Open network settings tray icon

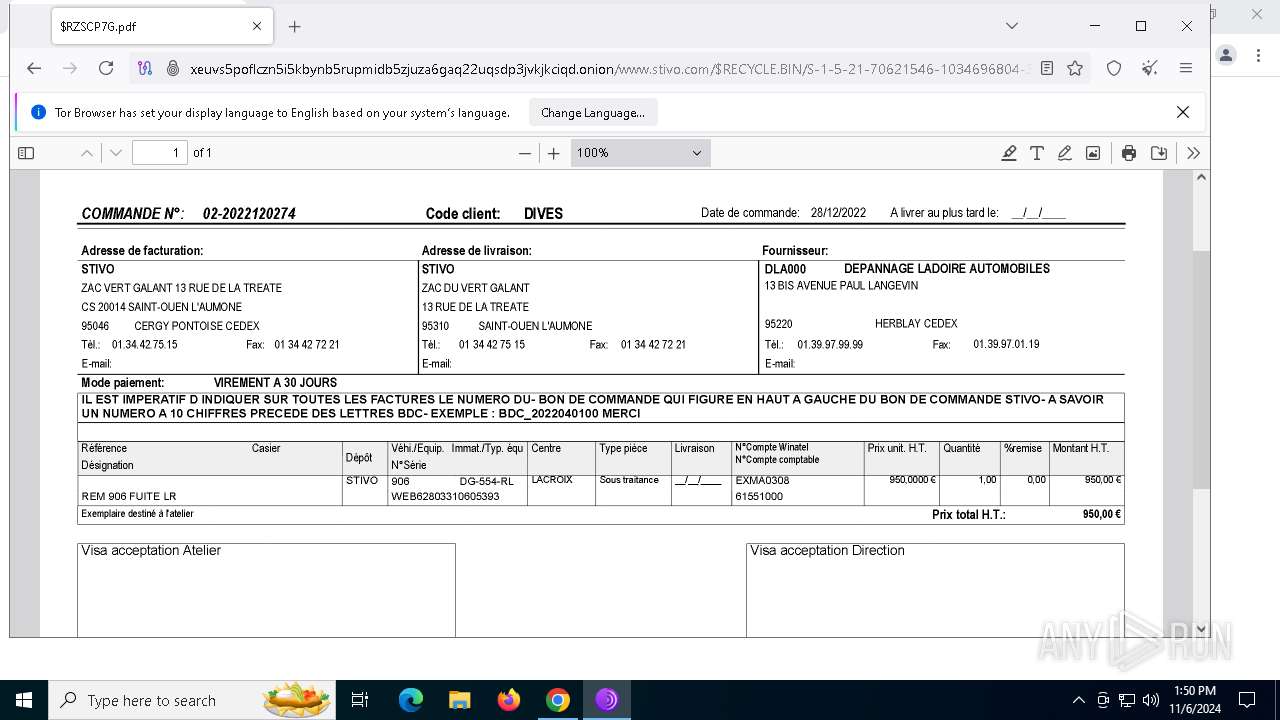coord(1127,700)
